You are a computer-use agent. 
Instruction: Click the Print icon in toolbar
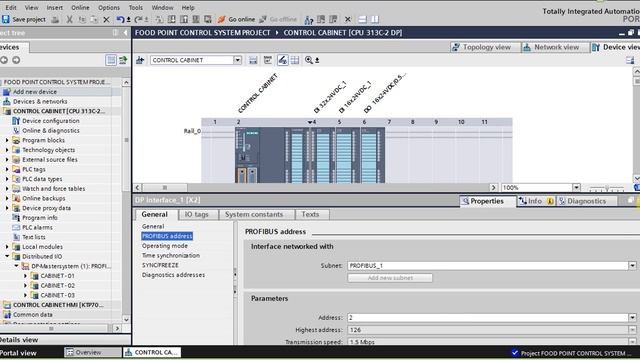[55, 19]
